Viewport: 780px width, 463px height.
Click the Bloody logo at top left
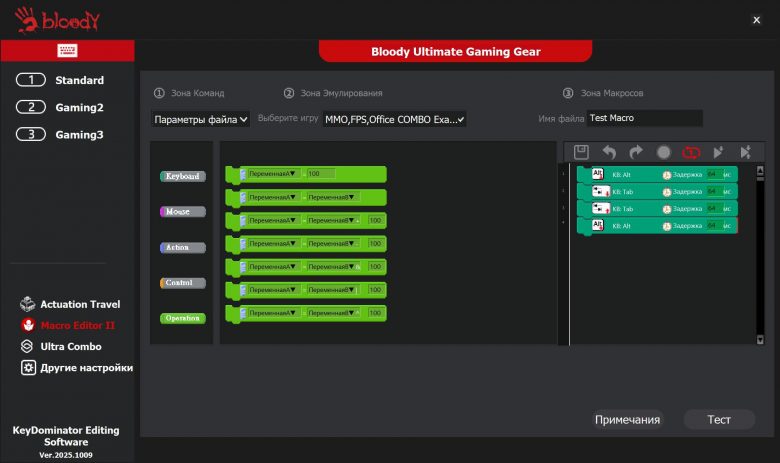click(x=57, y=20)
